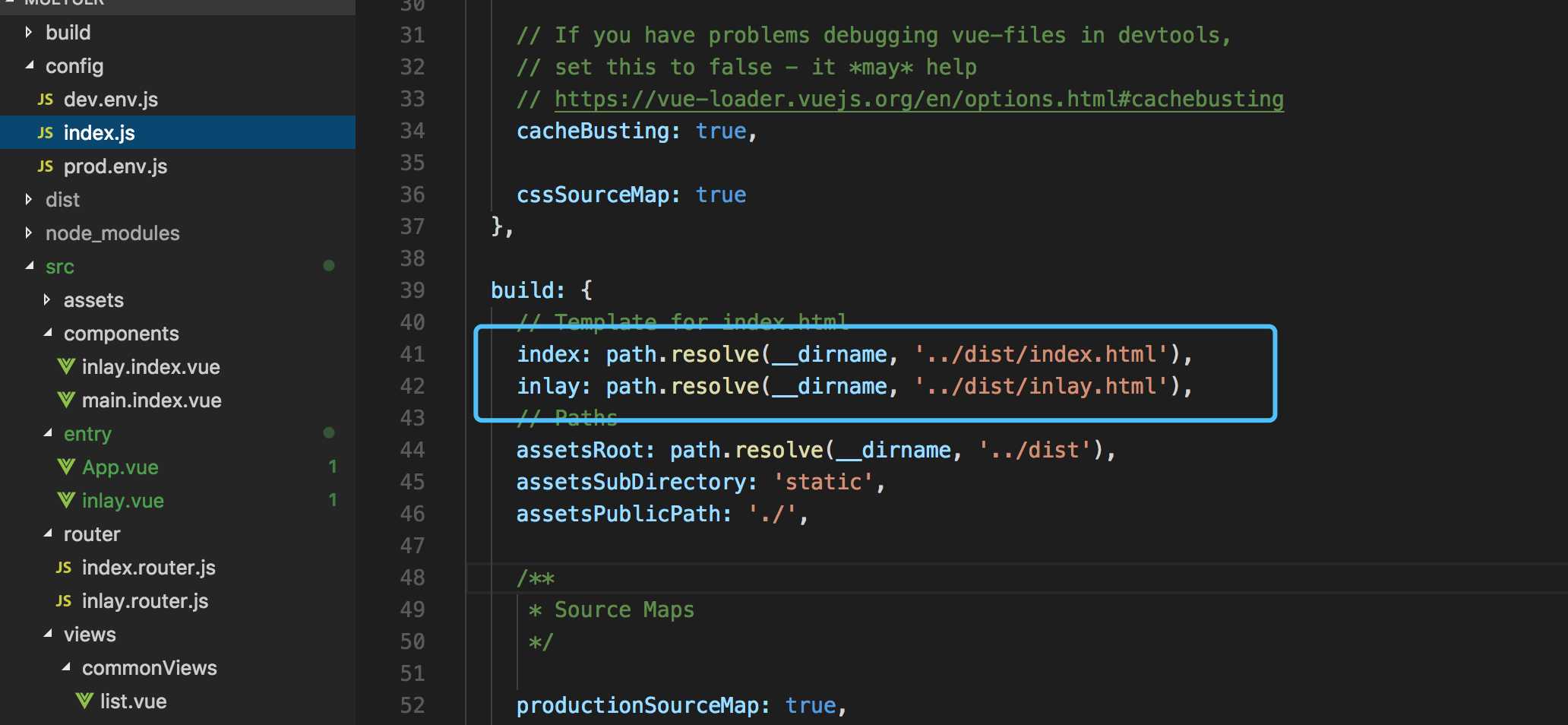This screenshot has height=725, width=1568.
Task: Collapse the config folder arrow
Action: point(29,65)
